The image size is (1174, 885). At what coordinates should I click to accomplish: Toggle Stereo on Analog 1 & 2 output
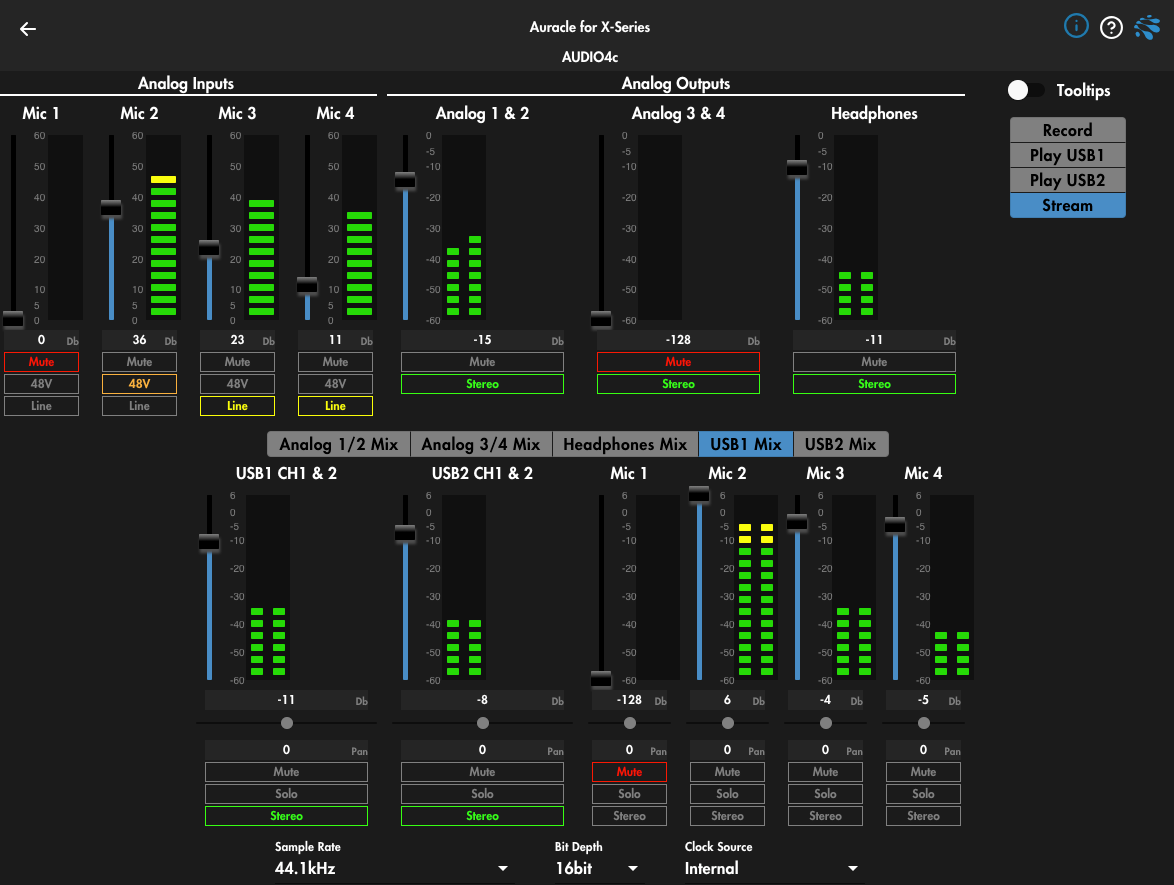(482, 384)
